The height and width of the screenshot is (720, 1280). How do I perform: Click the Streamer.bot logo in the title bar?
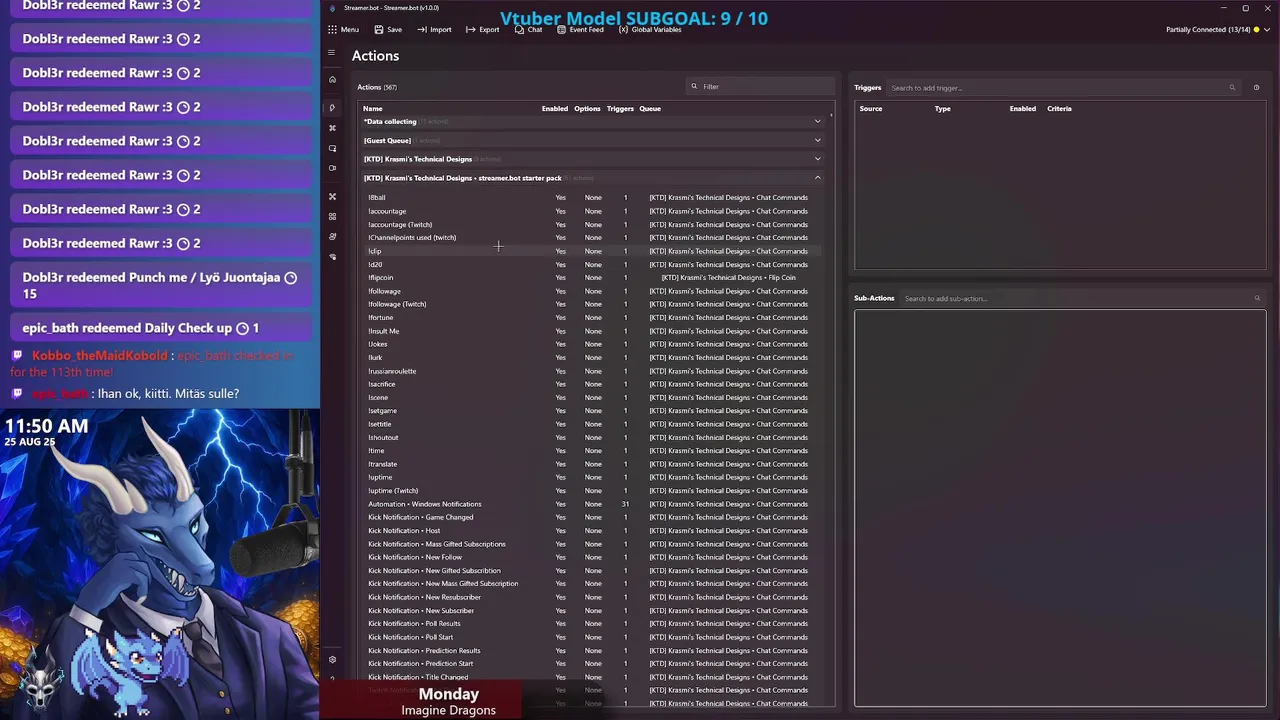332,7
